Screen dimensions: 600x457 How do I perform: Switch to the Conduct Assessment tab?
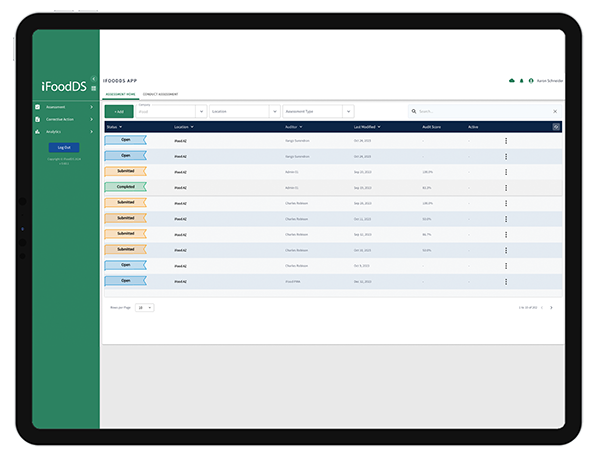(x=160, y=94)
